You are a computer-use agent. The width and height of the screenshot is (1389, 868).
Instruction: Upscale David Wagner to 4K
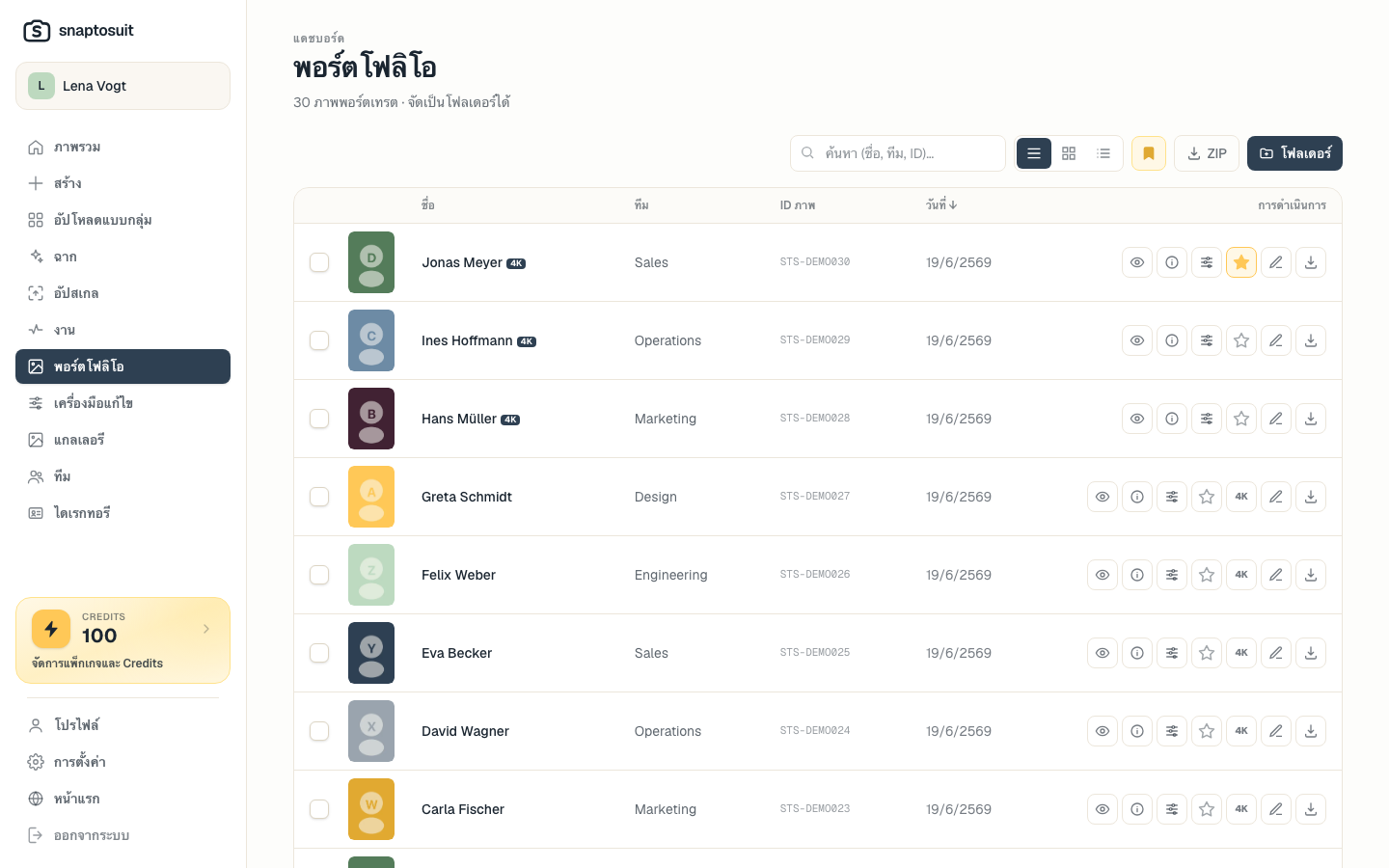pyautogui.click(x=1241, y=731)
